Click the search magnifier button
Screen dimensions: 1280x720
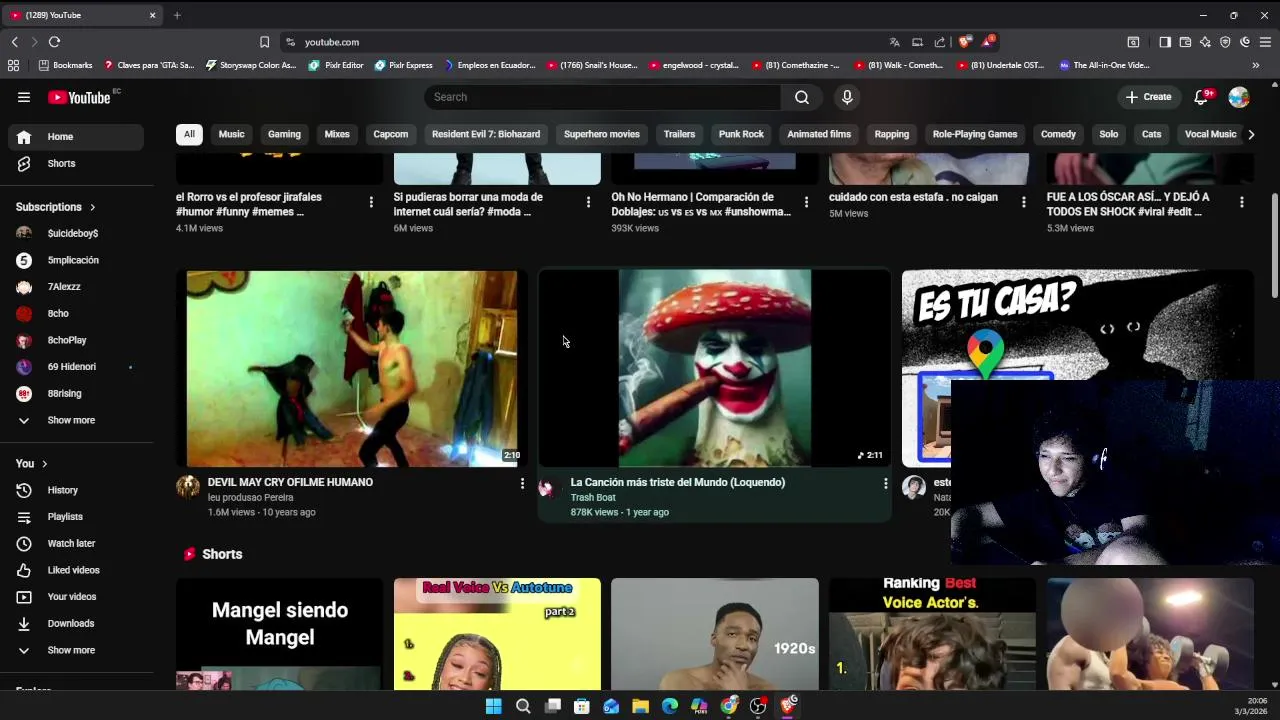[802, 97]
